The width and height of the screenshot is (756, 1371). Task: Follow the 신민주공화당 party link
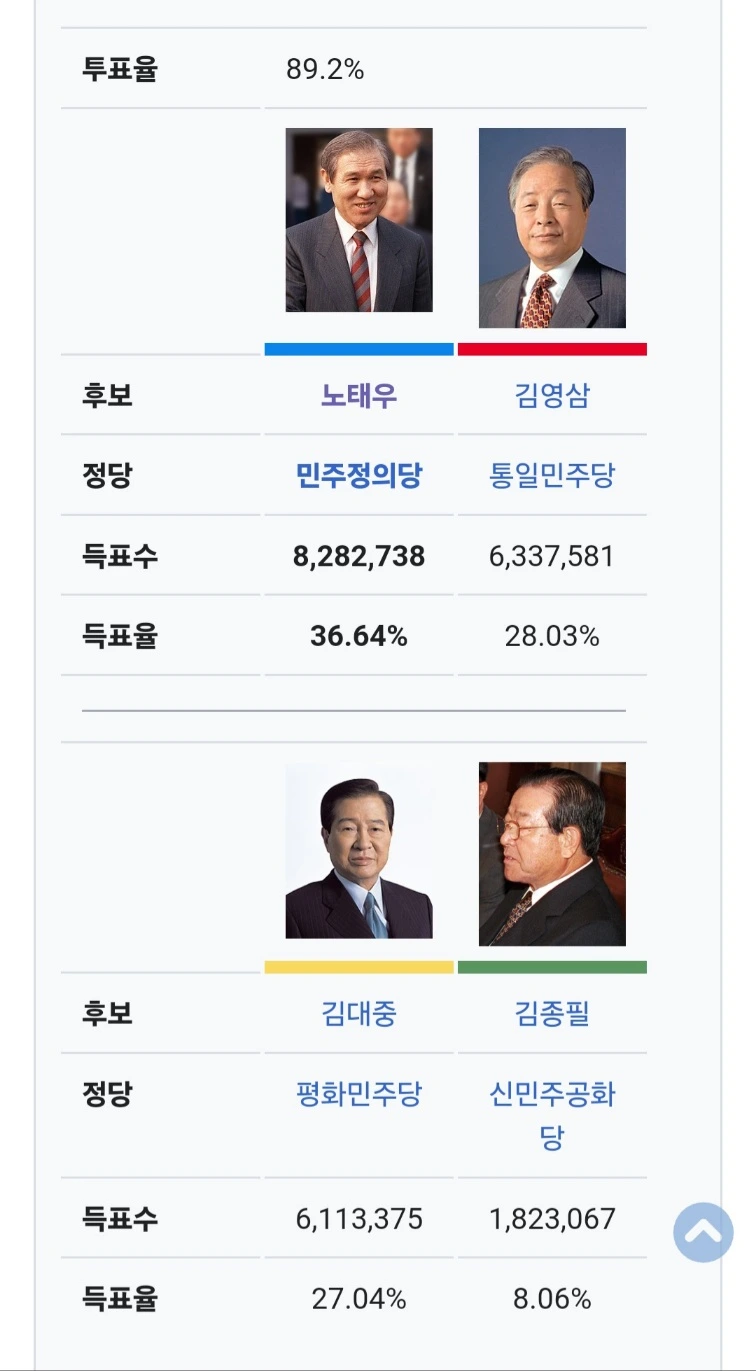[552, 1115]
